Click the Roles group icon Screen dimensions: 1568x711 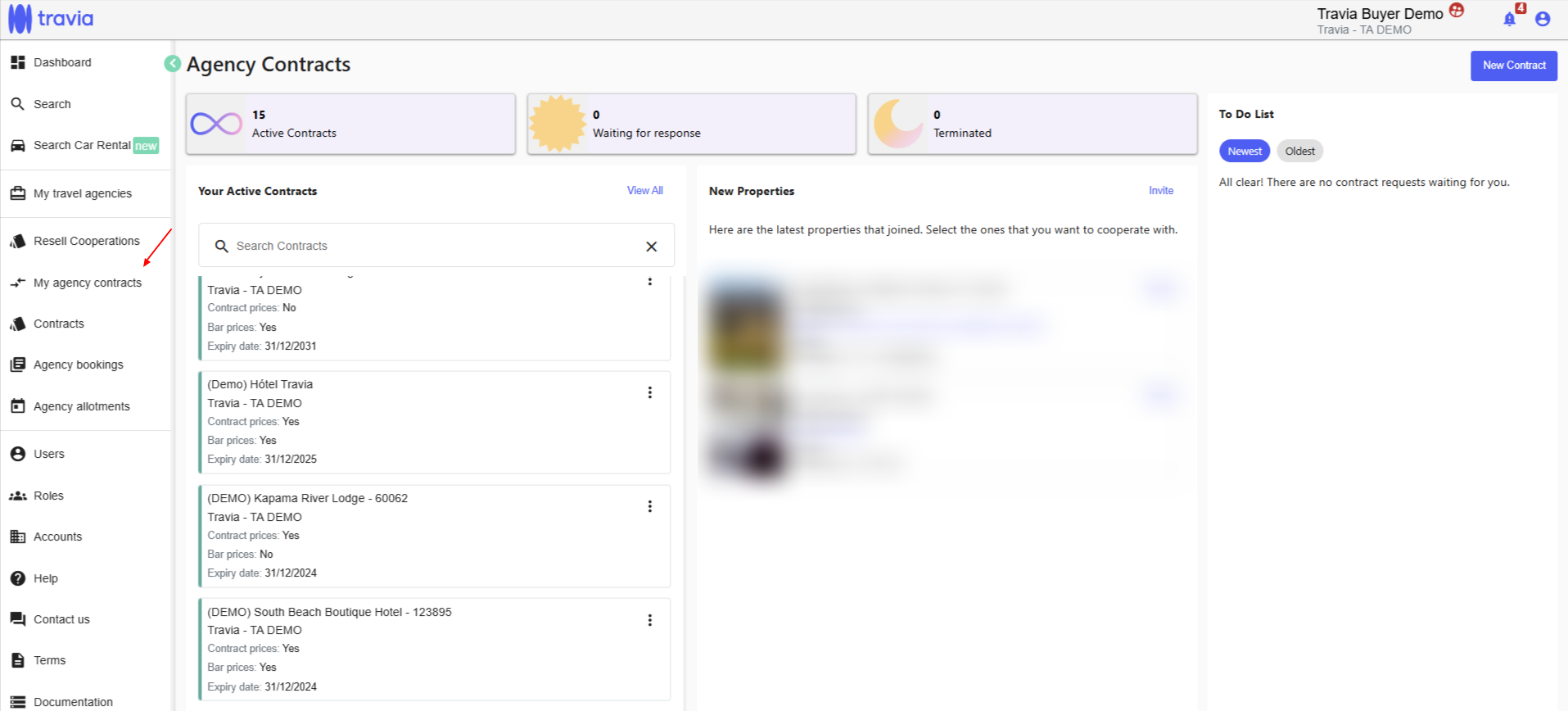pyautogui.click(x=17, y=496)
